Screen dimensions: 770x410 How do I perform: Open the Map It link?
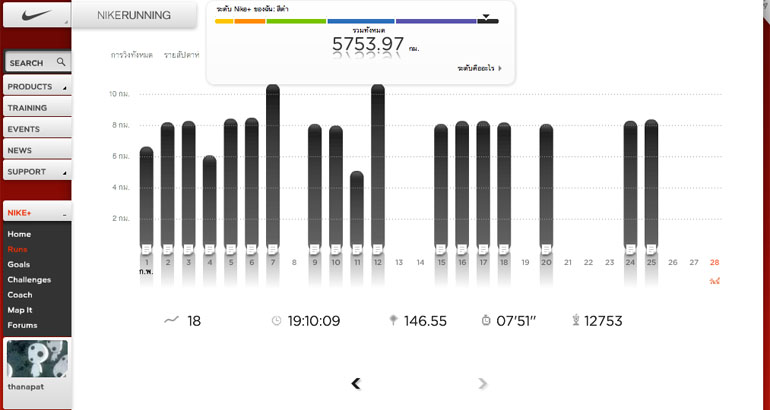tap(20, 310)
